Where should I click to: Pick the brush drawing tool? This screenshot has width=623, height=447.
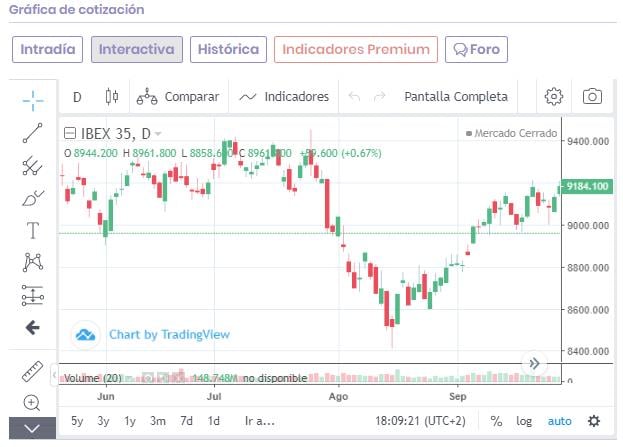[x=32, y=198]
